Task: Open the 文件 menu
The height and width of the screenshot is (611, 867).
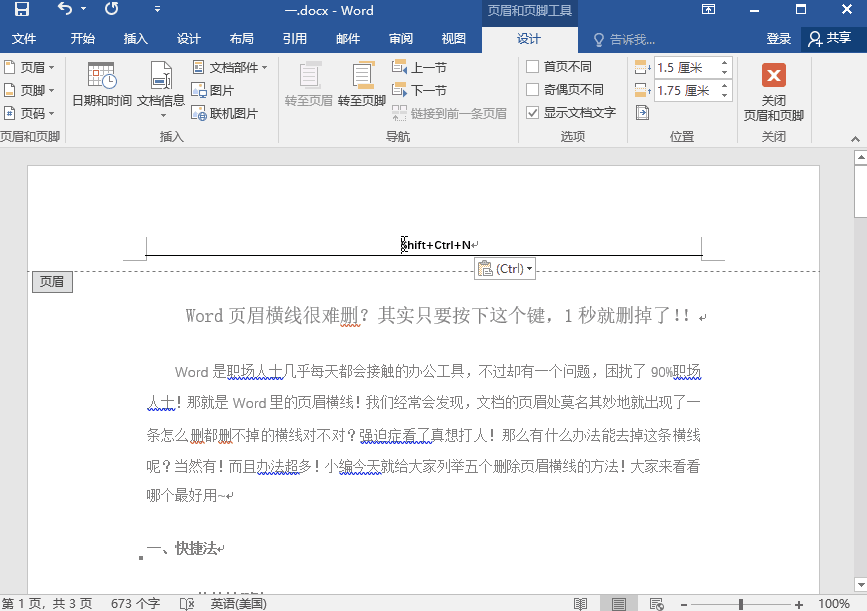Action: point(25,38)
